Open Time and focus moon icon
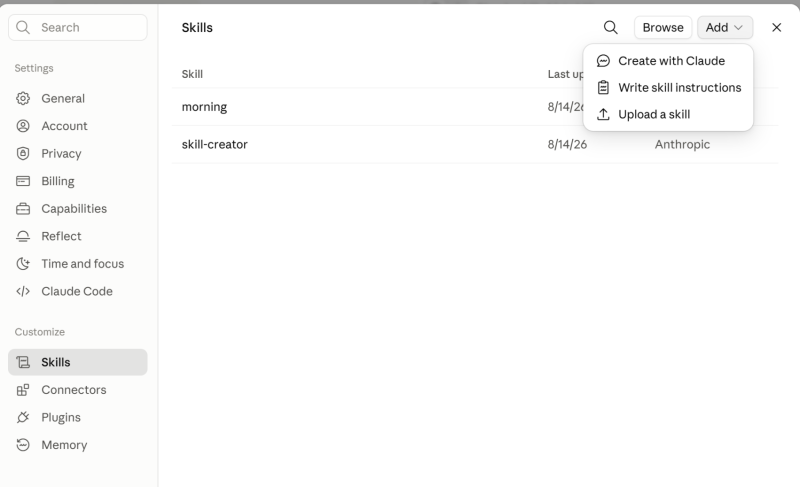800x487 pixels. coord(23,264)
